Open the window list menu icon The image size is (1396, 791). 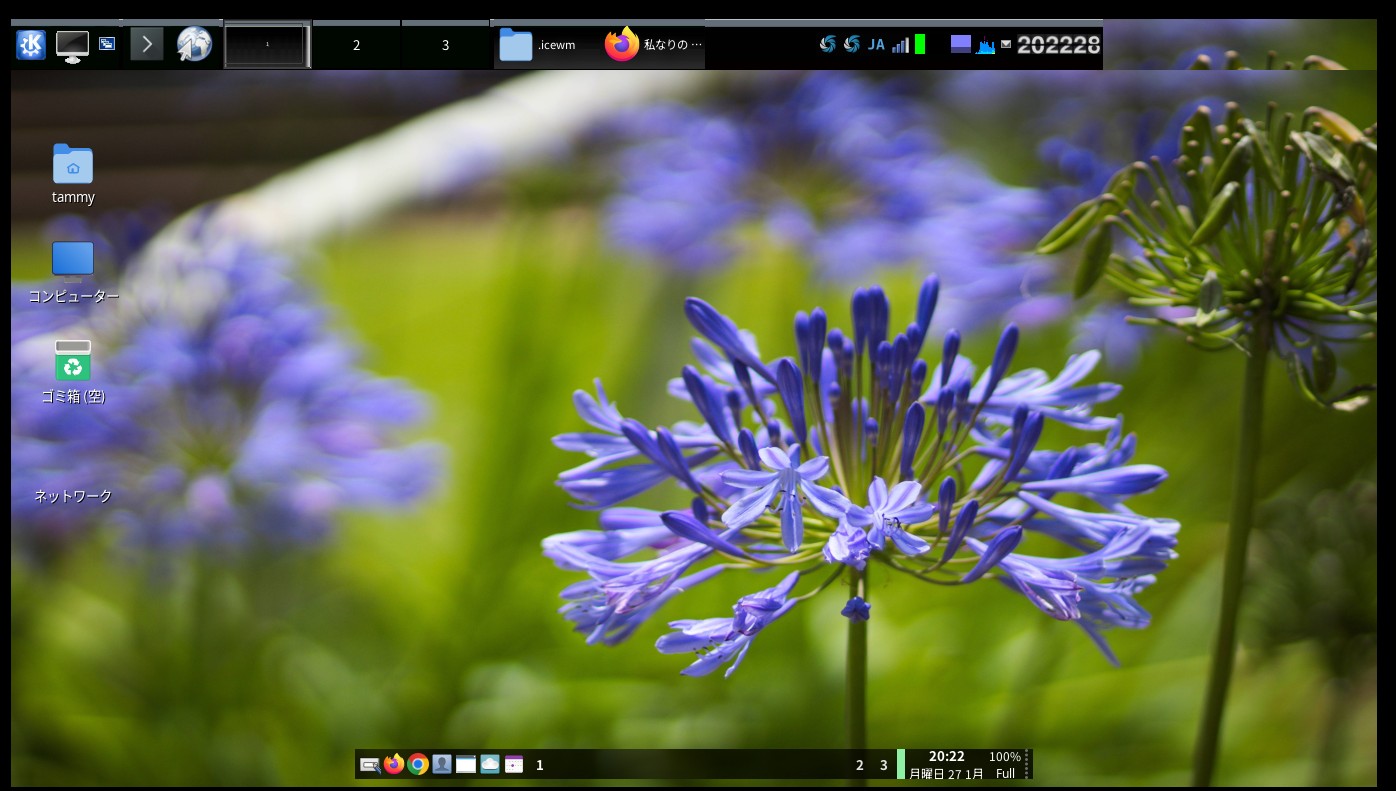[107, 44]
